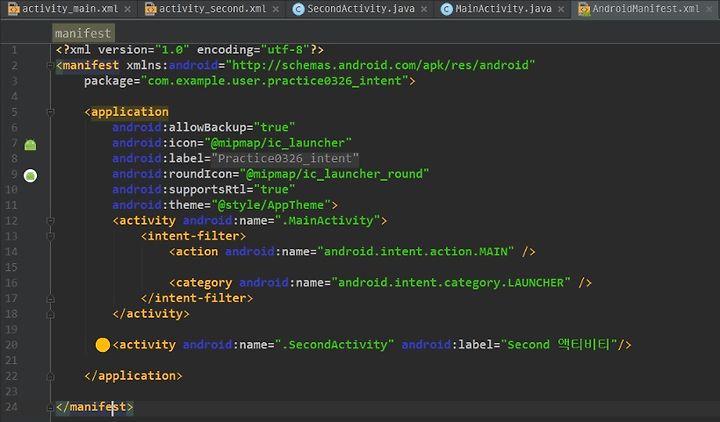Switch to the activity_main.xml tab
The image size is (720, 422).
pyautogui.click(x=69, y=9)
